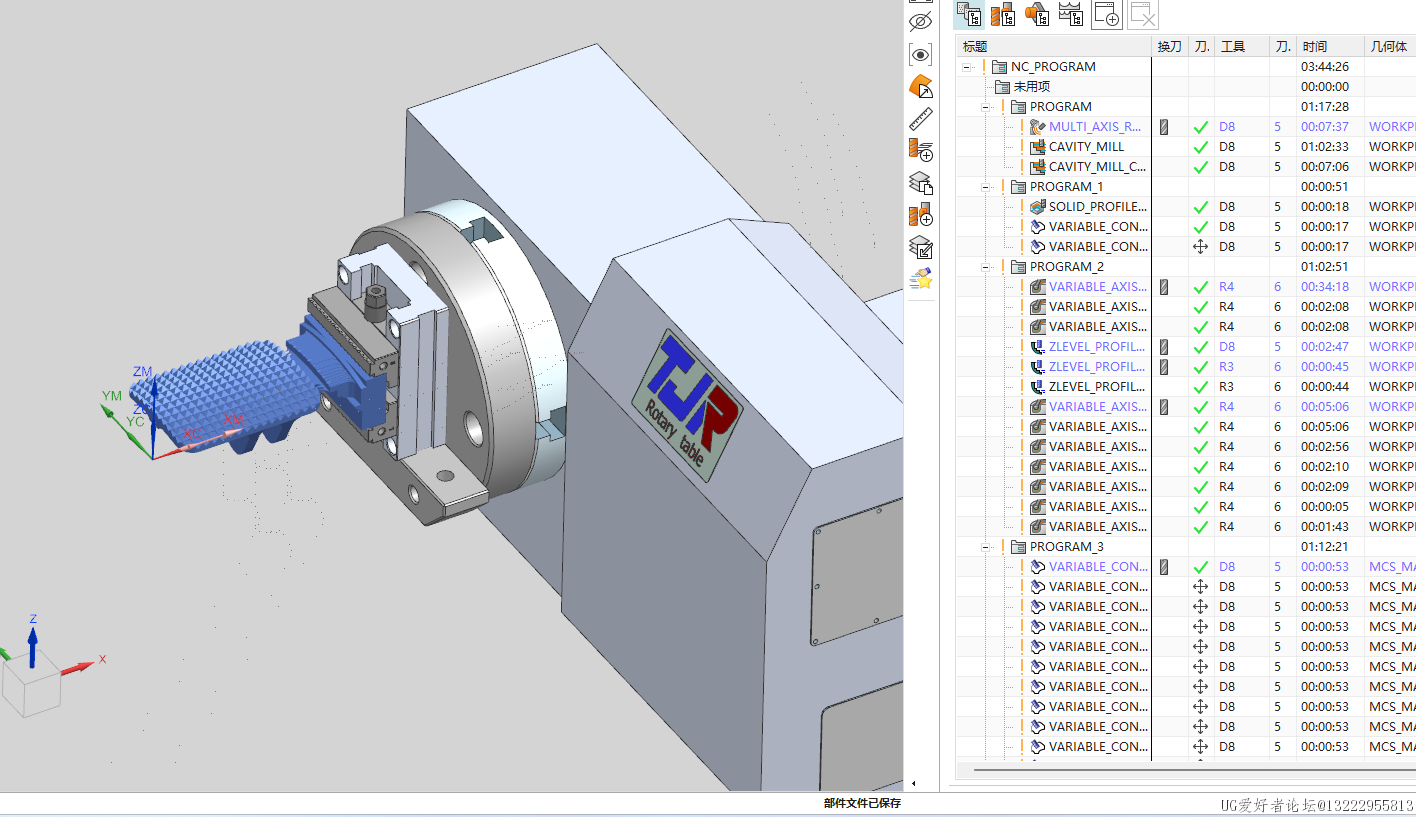Viewport: 1416px width, 817px height.
Task: Collapse the PROGRAM group
Action: (986, 107)
